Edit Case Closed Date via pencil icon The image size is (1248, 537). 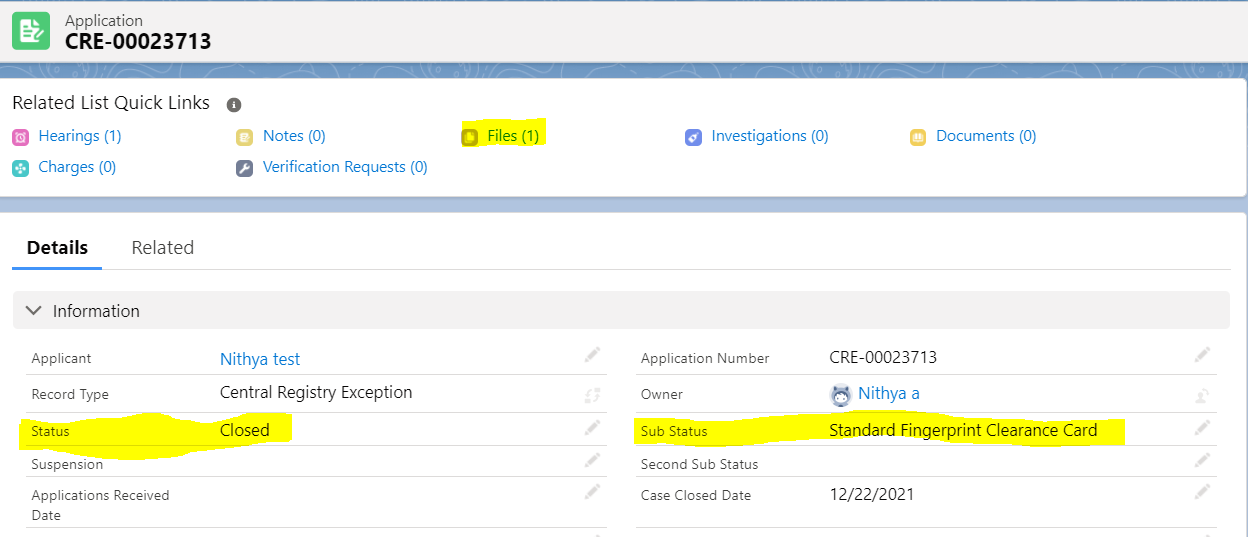pos(1202,492)
